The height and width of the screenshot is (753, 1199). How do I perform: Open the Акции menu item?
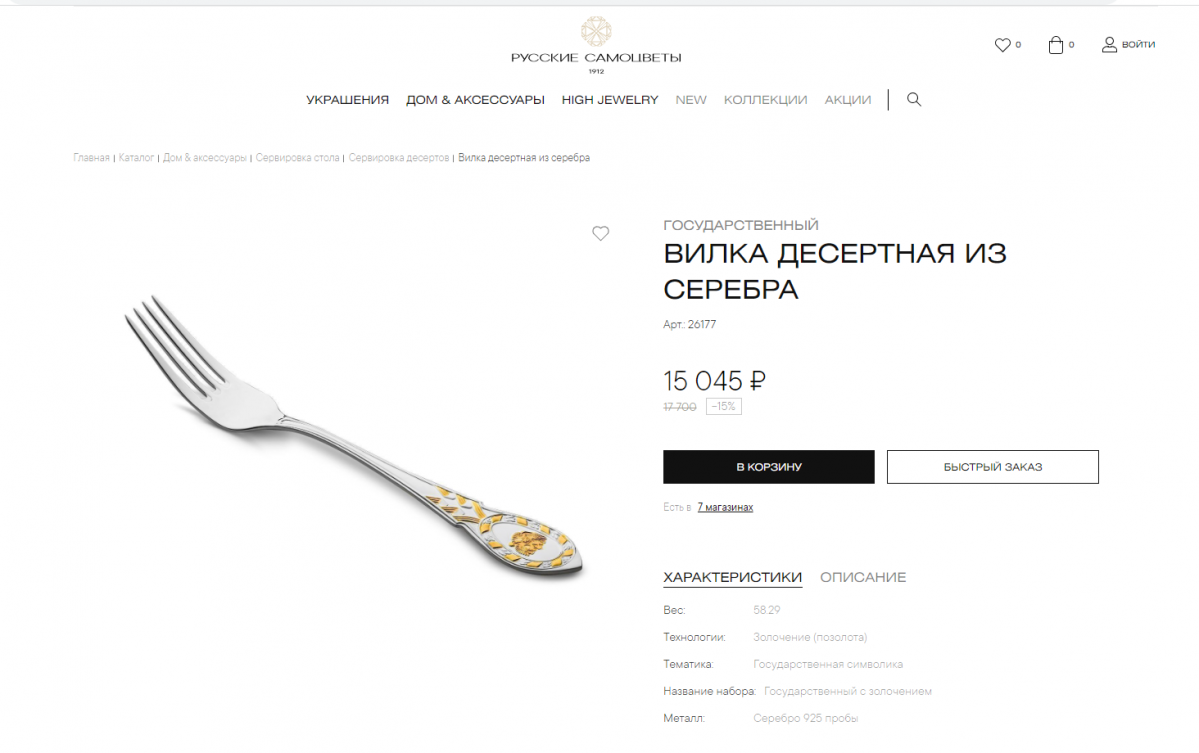pyautogui.click(x=847, y=100)
